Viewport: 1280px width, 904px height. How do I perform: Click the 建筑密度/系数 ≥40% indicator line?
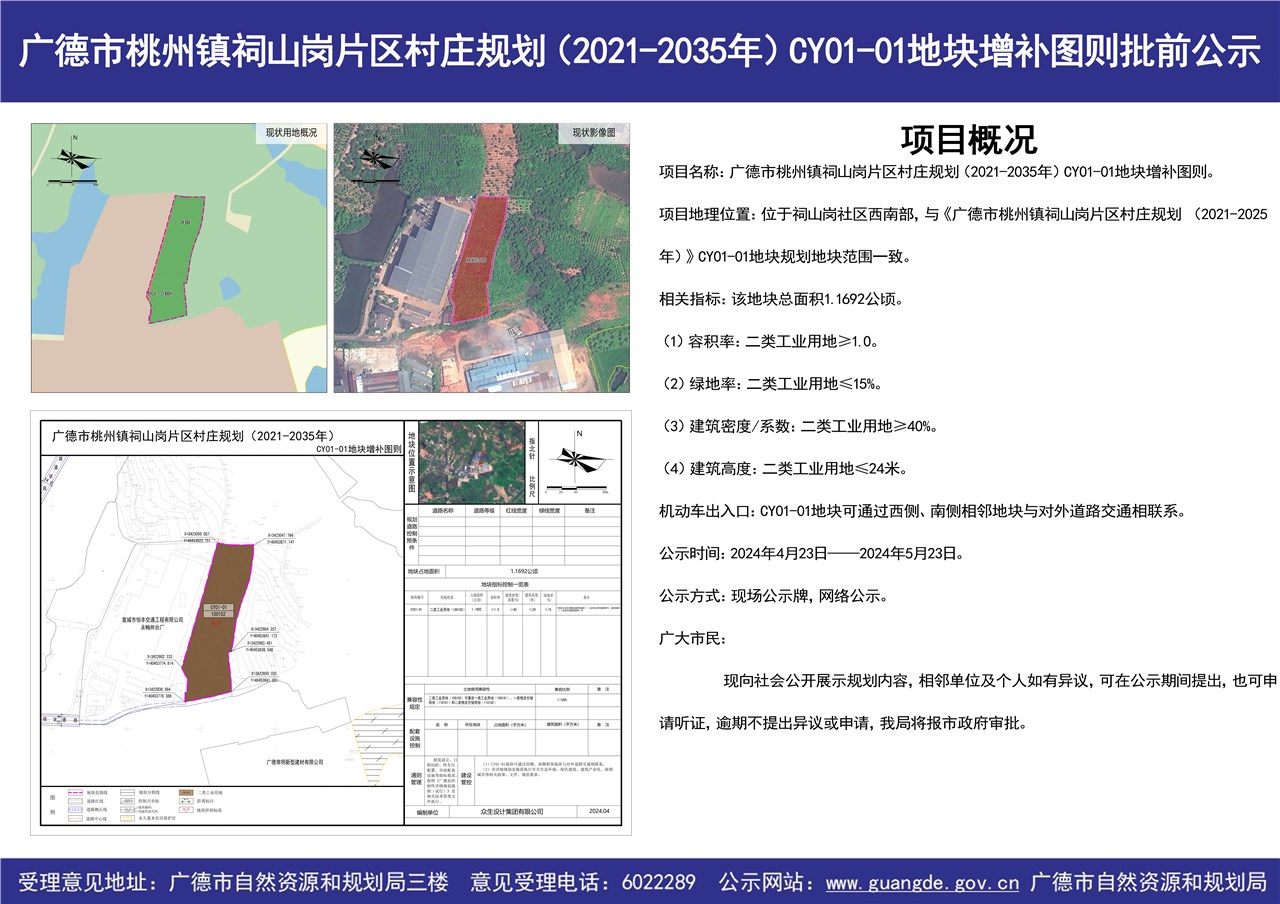pos(798,426)
